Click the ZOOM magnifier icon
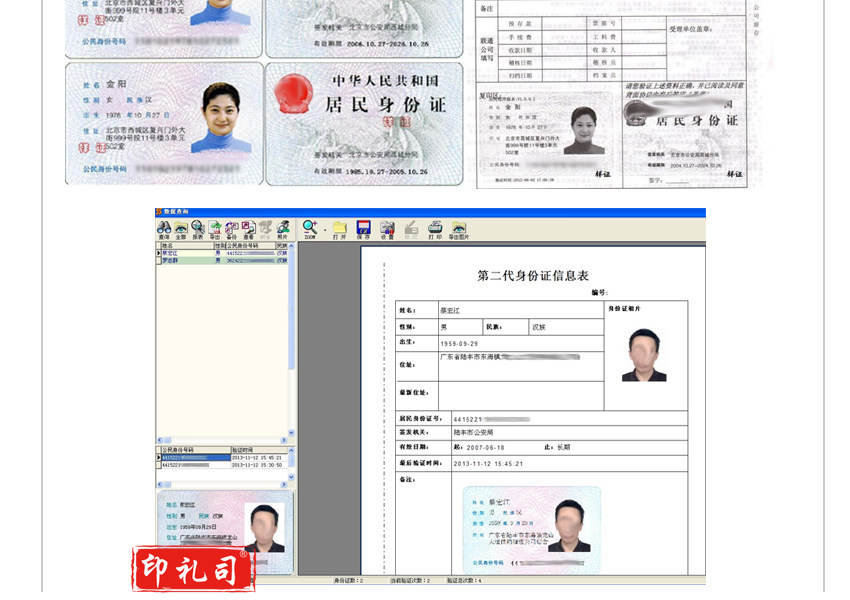 pyautogui.click(x=310, y=229)
